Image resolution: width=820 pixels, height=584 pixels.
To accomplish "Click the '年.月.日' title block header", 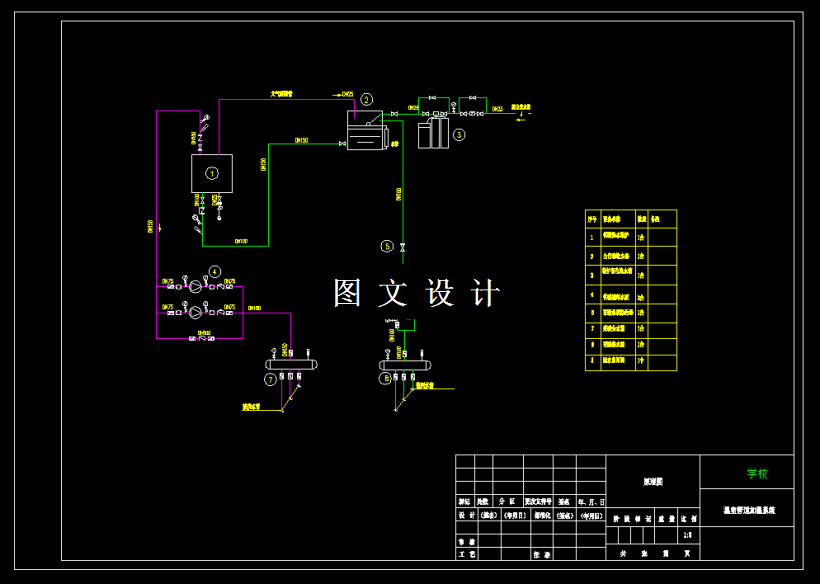I will tap(591, 501).
